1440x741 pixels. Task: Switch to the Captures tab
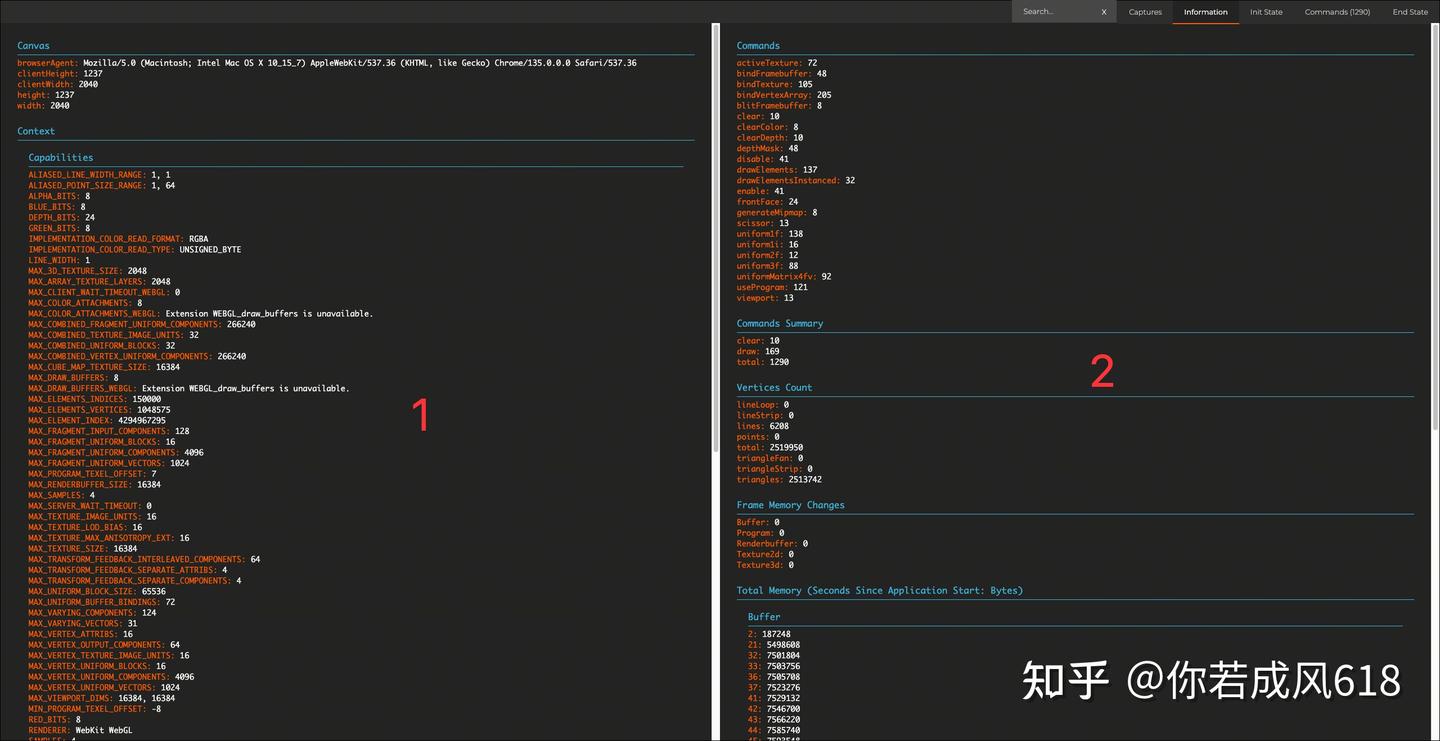[1145, 12]
